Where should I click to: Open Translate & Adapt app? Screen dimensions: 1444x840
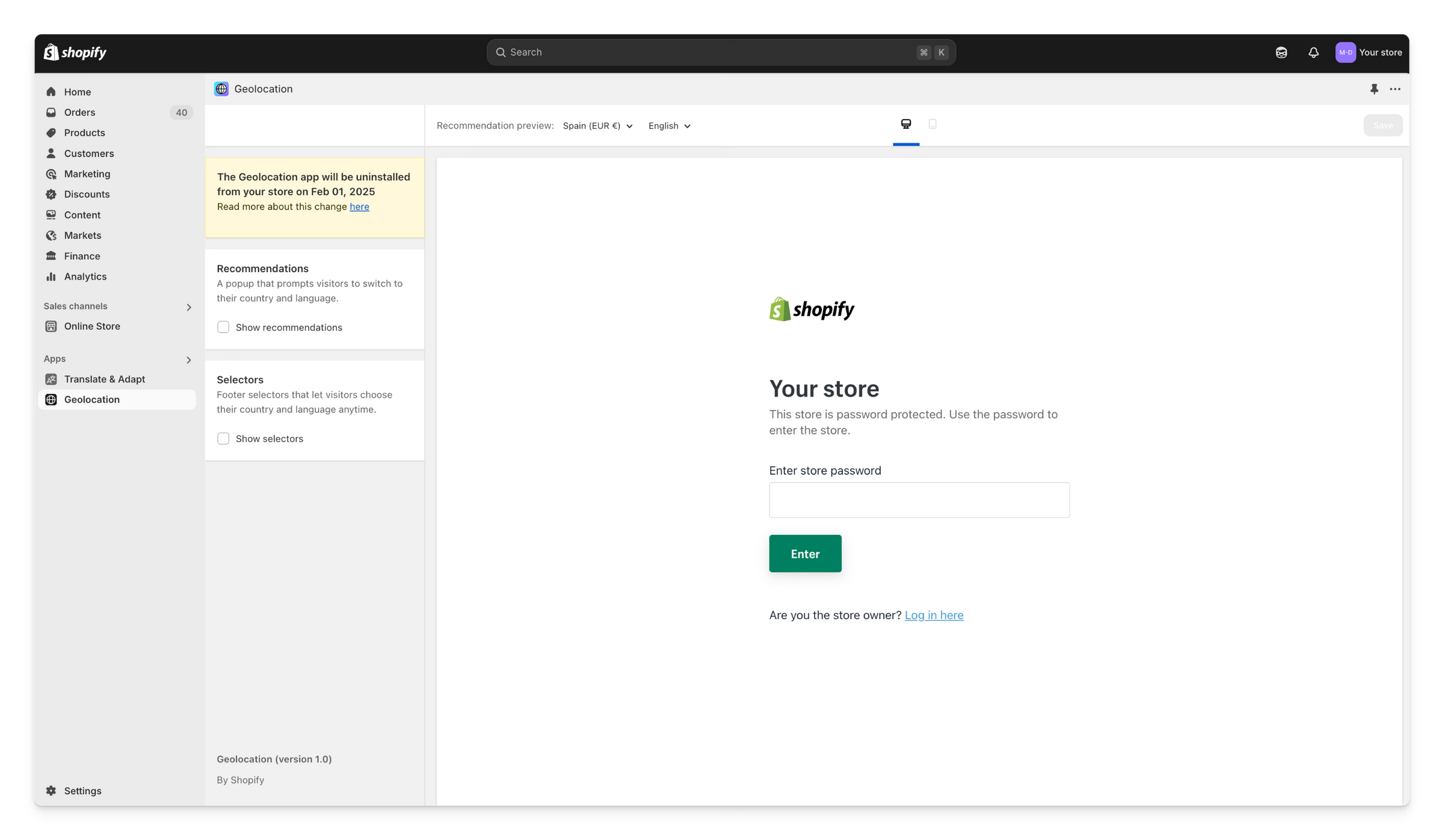pyautogui.click(x=104, y=379)
